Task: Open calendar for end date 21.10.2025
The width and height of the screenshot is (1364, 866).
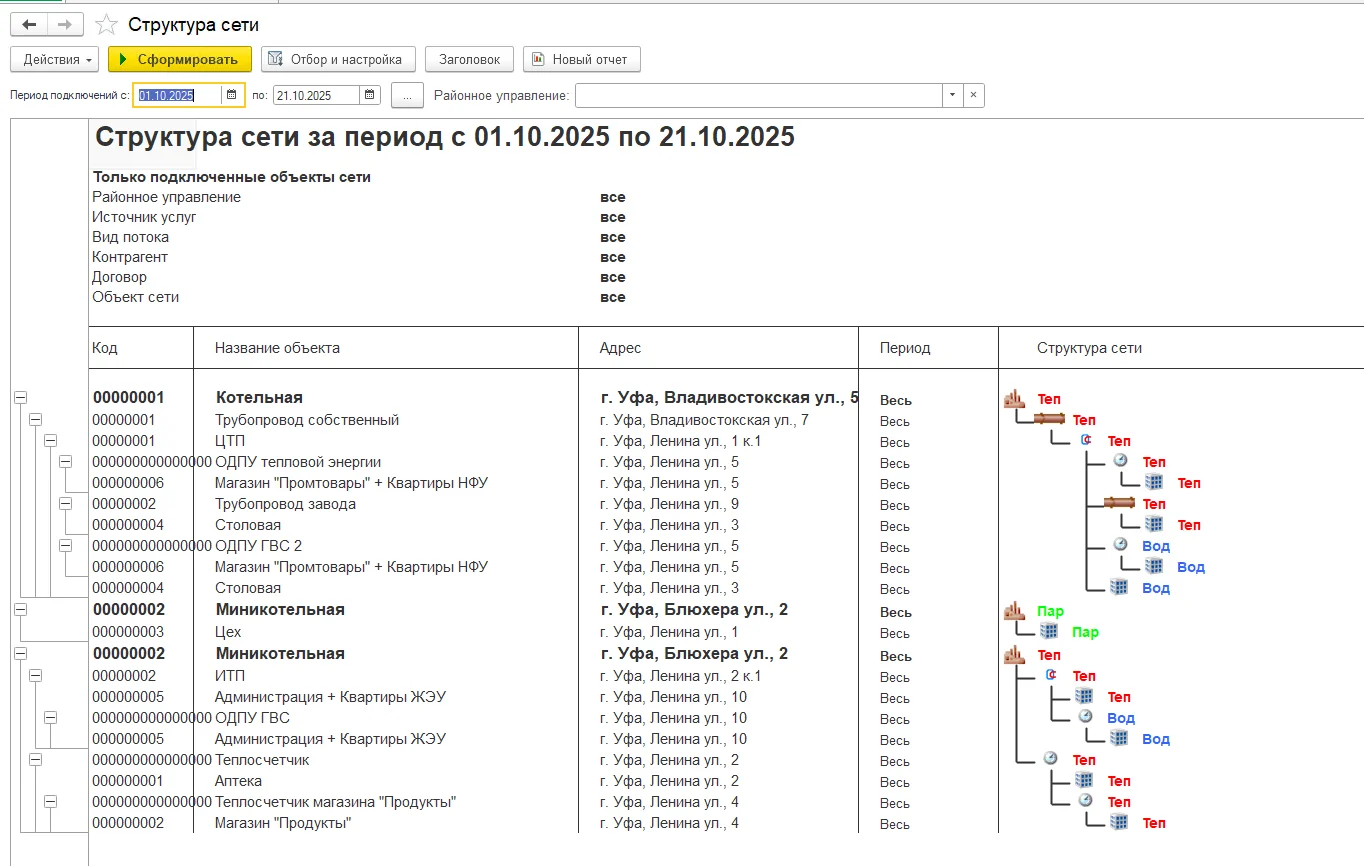Action: click(370, 95)
